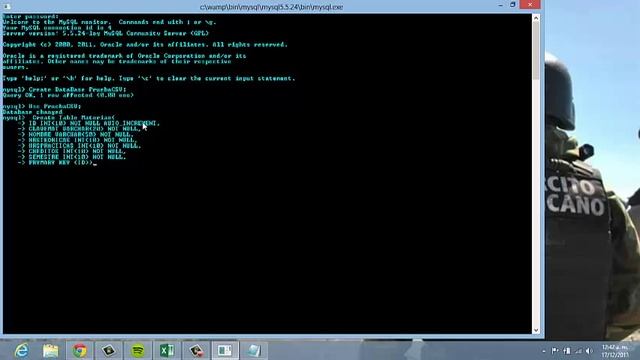Click the 'Create DataBase PruebaCSV;' command line
Screen dimensions: 640x360
pos(64,89)
